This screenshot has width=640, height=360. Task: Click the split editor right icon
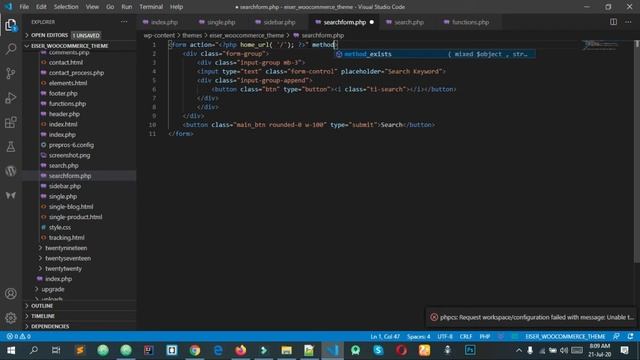point(613,22)
